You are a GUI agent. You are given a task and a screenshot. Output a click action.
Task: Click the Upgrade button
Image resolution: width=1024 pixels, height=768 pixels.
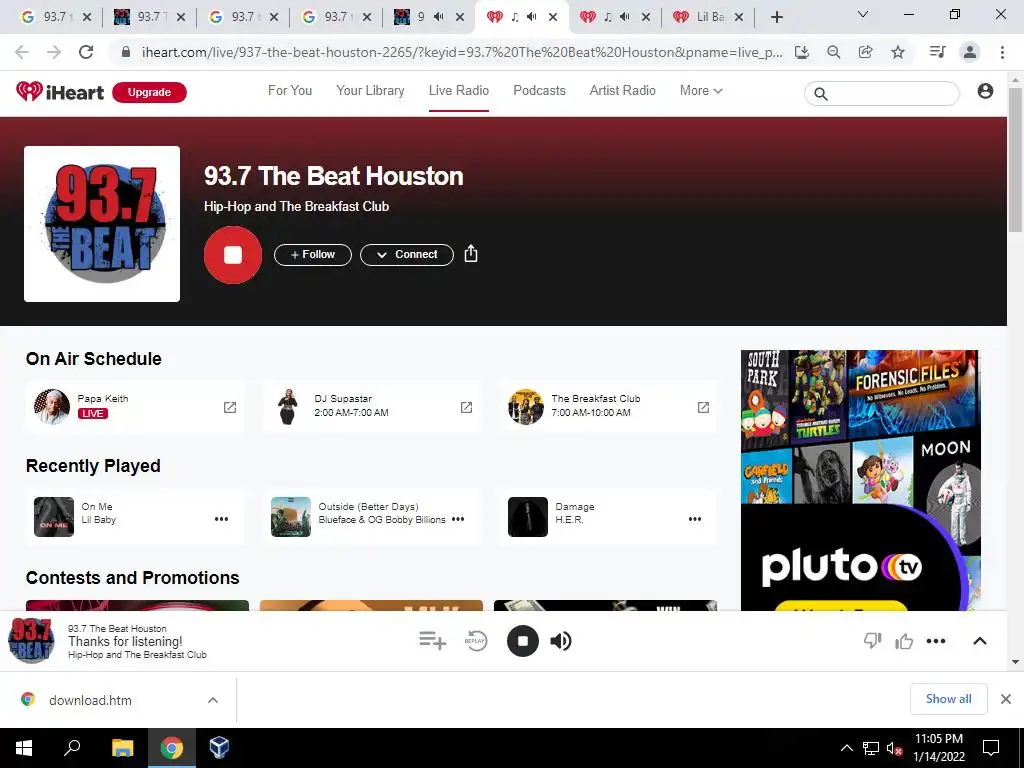tap(150, 92)
